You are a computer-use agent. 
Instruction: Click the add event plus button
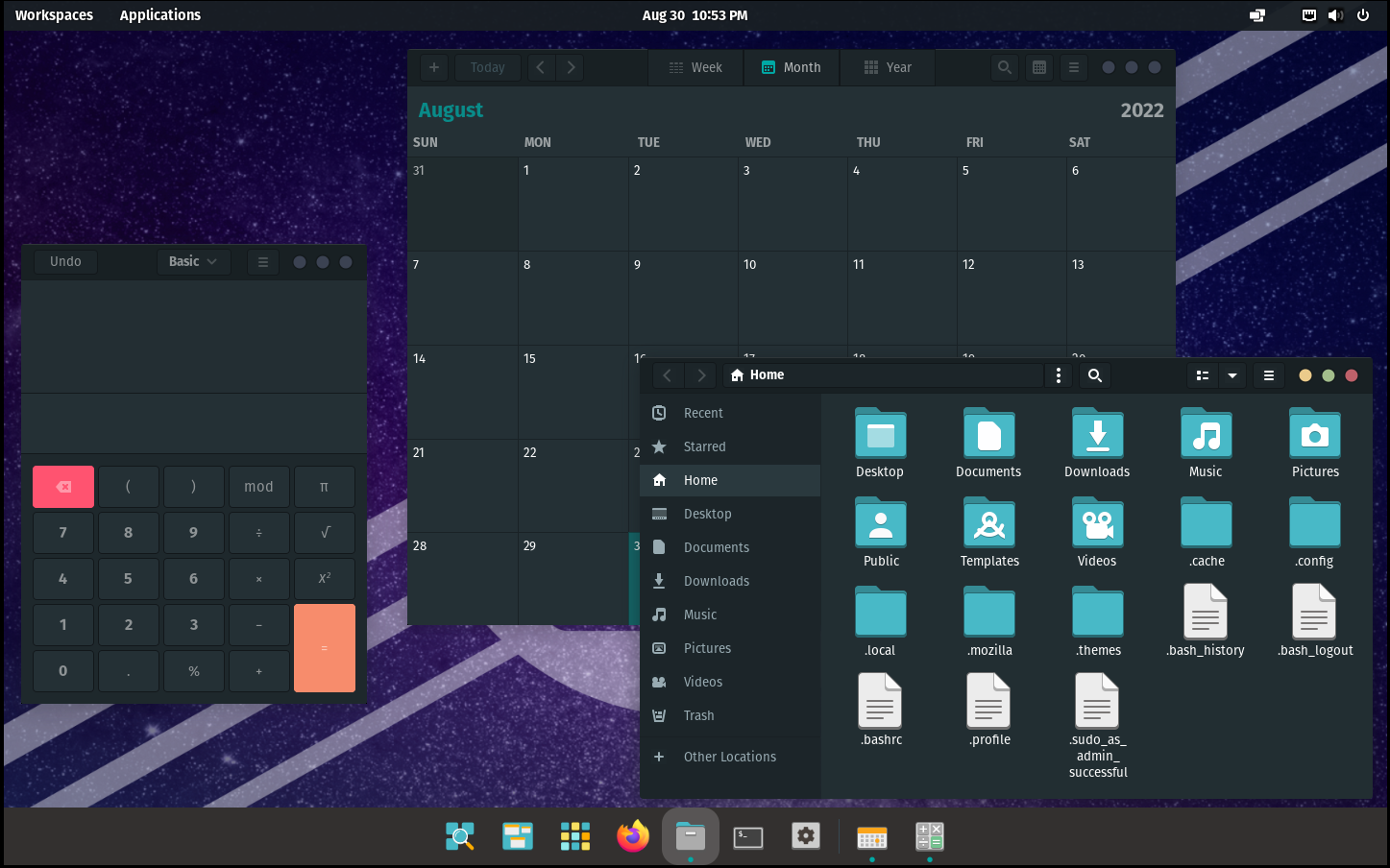pos(434,67)
